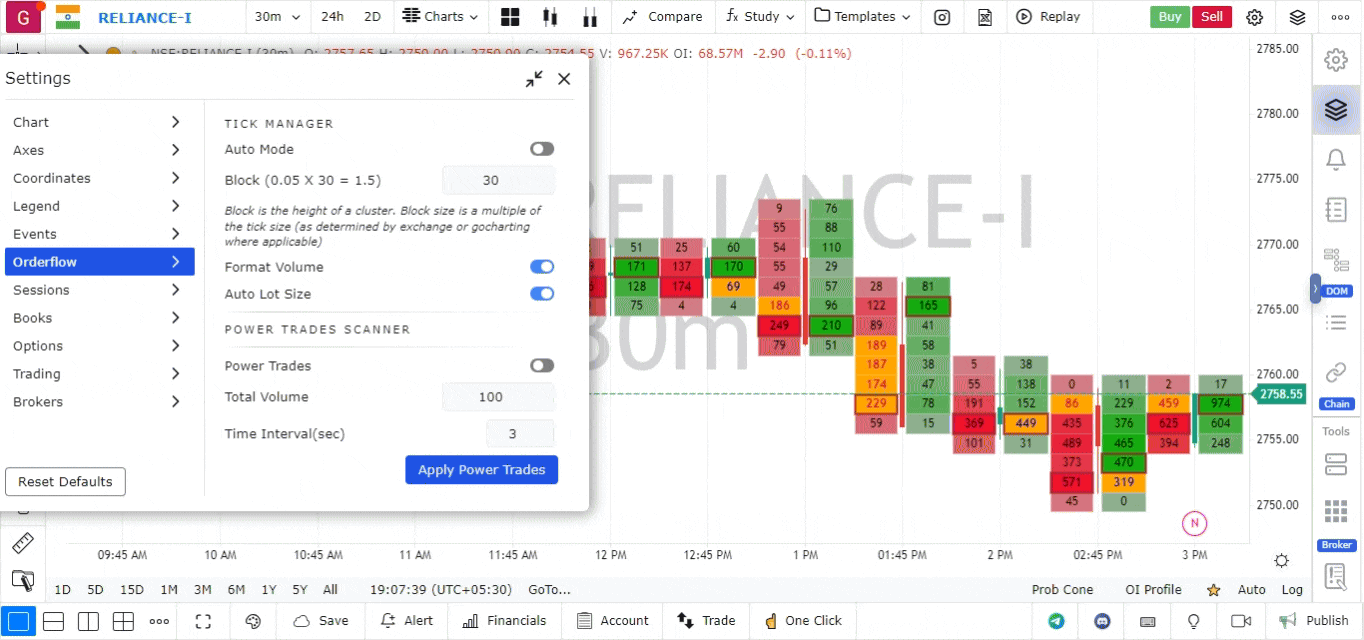Click the Instagram icon in top toolbar

[x=941, y=17]
